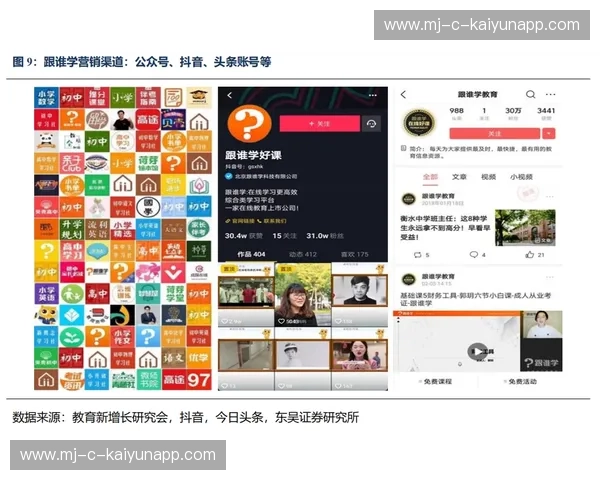This screenshot has width=600, height=480.
Task: Tap the 100 score paper account icon
Action: pyautogui.click(x=174, y=97)
